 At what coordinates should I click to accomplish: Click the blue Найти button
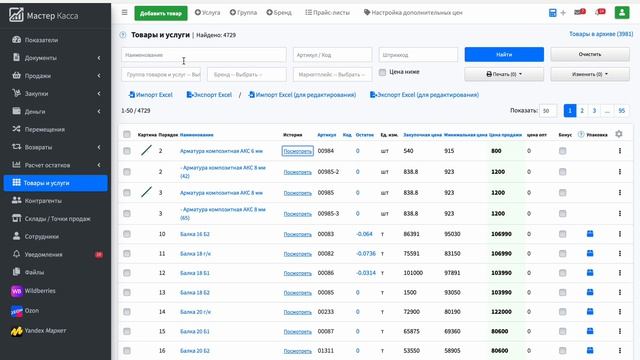click(x=504, y=54)
